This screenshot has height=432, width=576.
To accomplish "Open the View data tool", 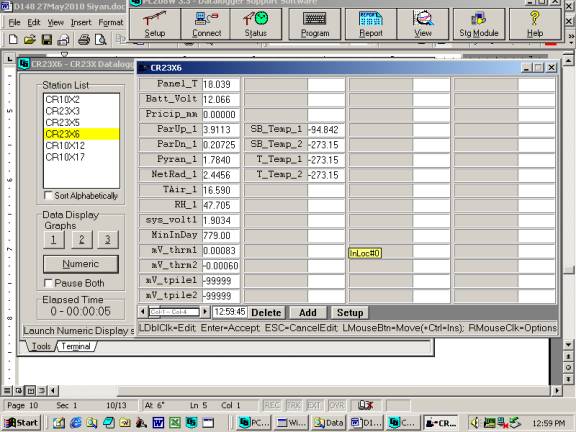I will click(423, 24).
